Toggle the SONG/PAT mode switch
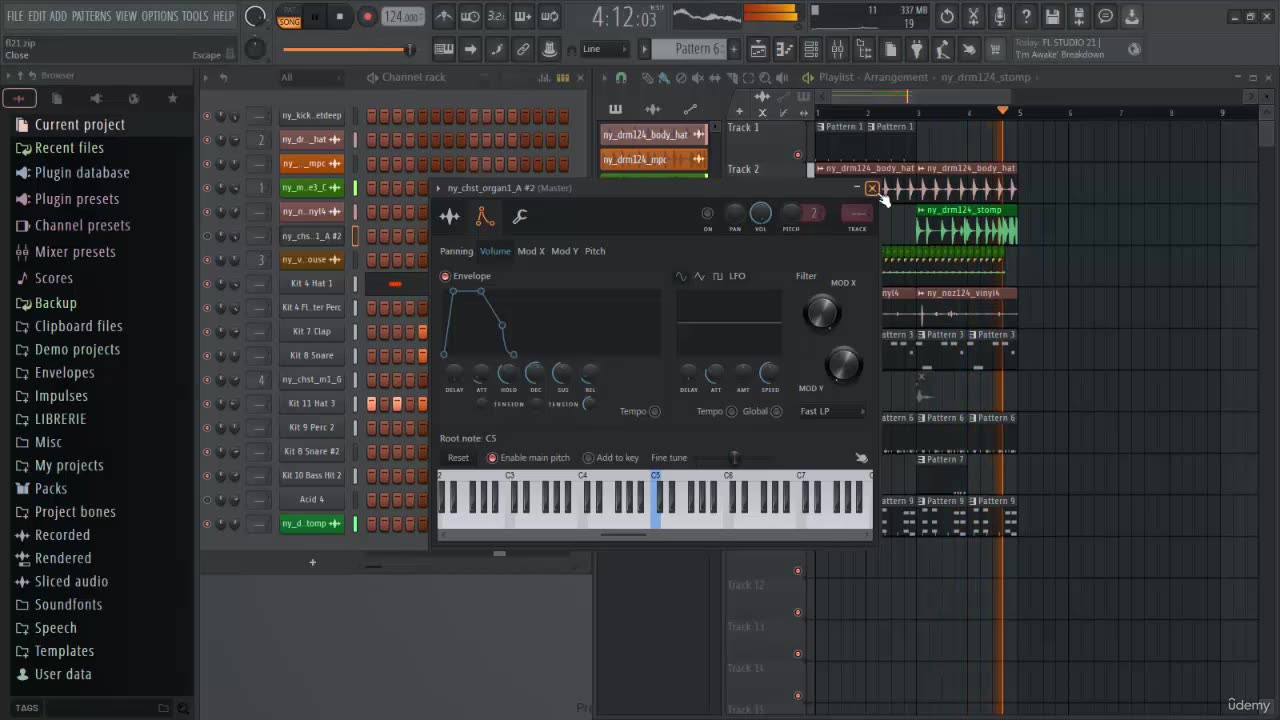This screenshot has height=720, width=1280. point(289,17)
